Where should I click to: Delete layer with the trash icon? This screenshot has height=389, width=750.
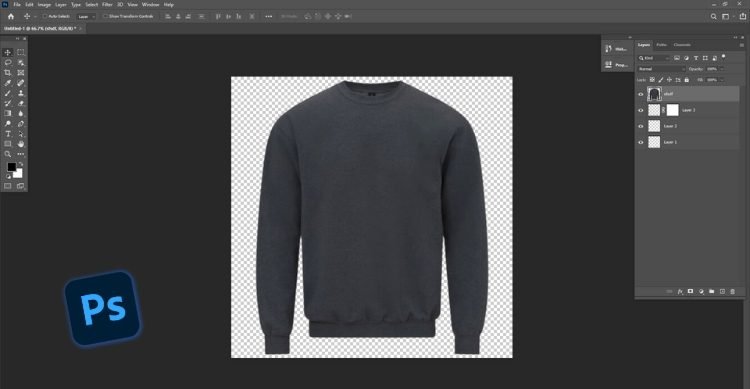[x=732, y=291]
